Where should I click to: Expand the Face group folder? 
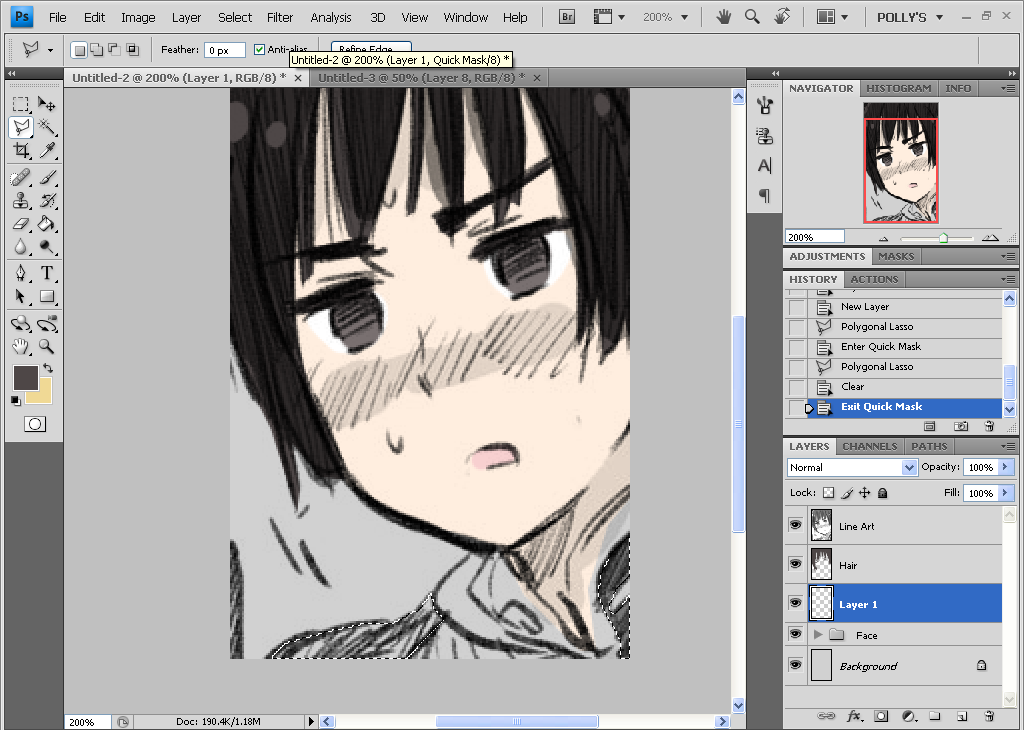pos(818,635)
